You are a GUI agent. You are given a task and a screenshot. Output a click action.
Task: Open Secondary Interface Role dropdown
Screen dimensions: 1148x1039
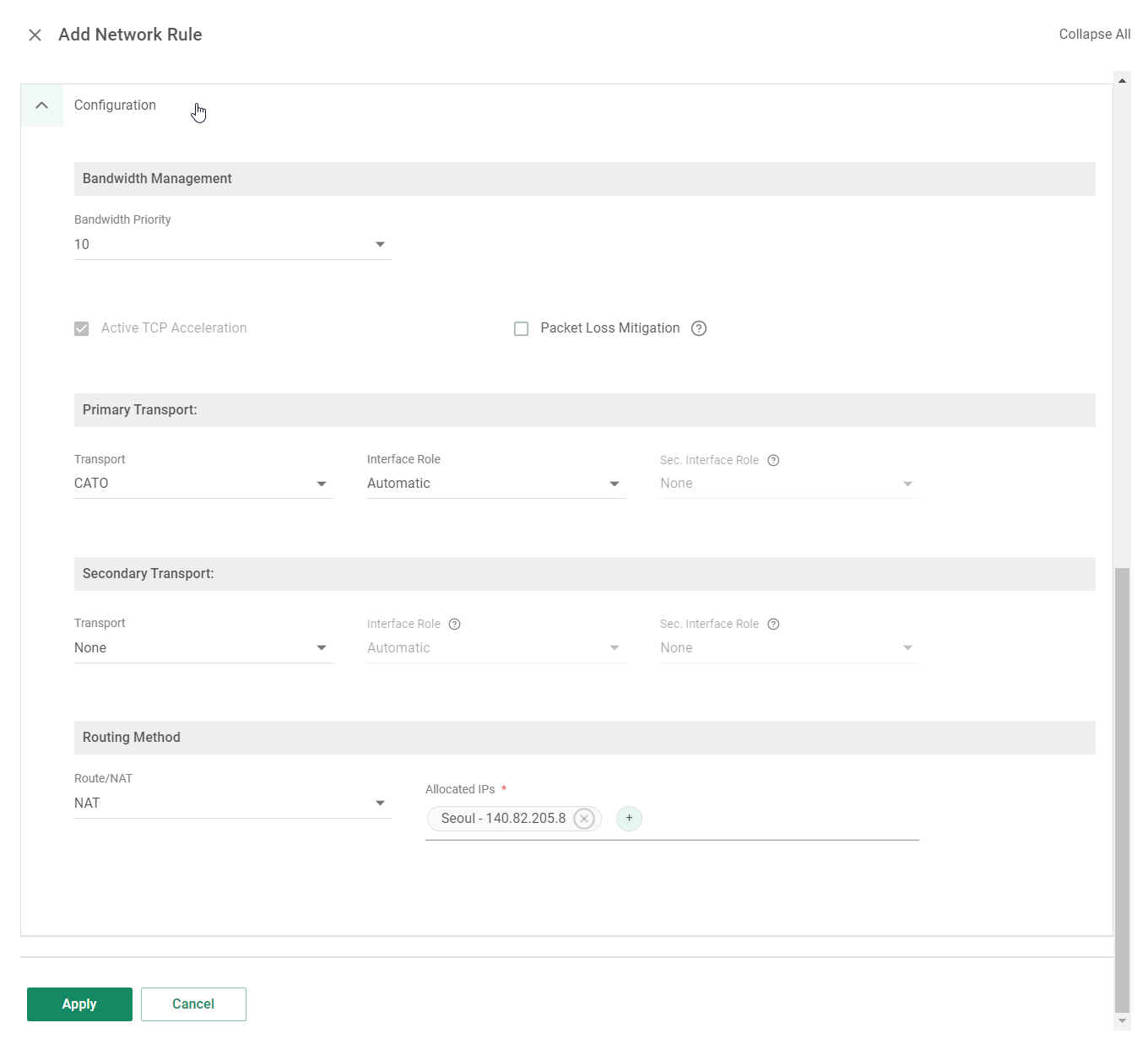pos(496,647)
